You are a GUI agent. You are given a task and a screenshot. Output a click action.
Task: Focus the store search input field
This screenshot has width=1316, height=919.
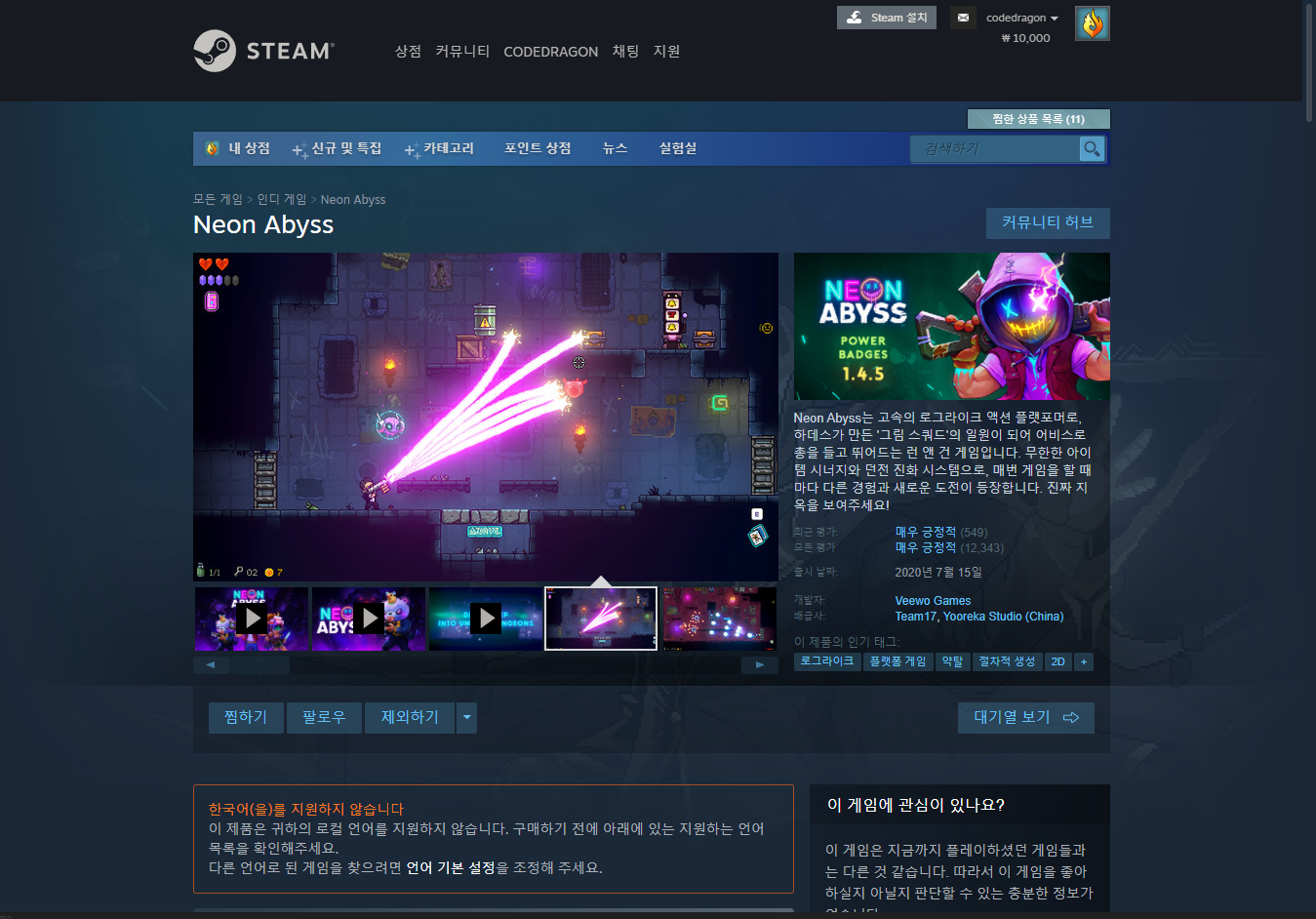coord(995,148)
